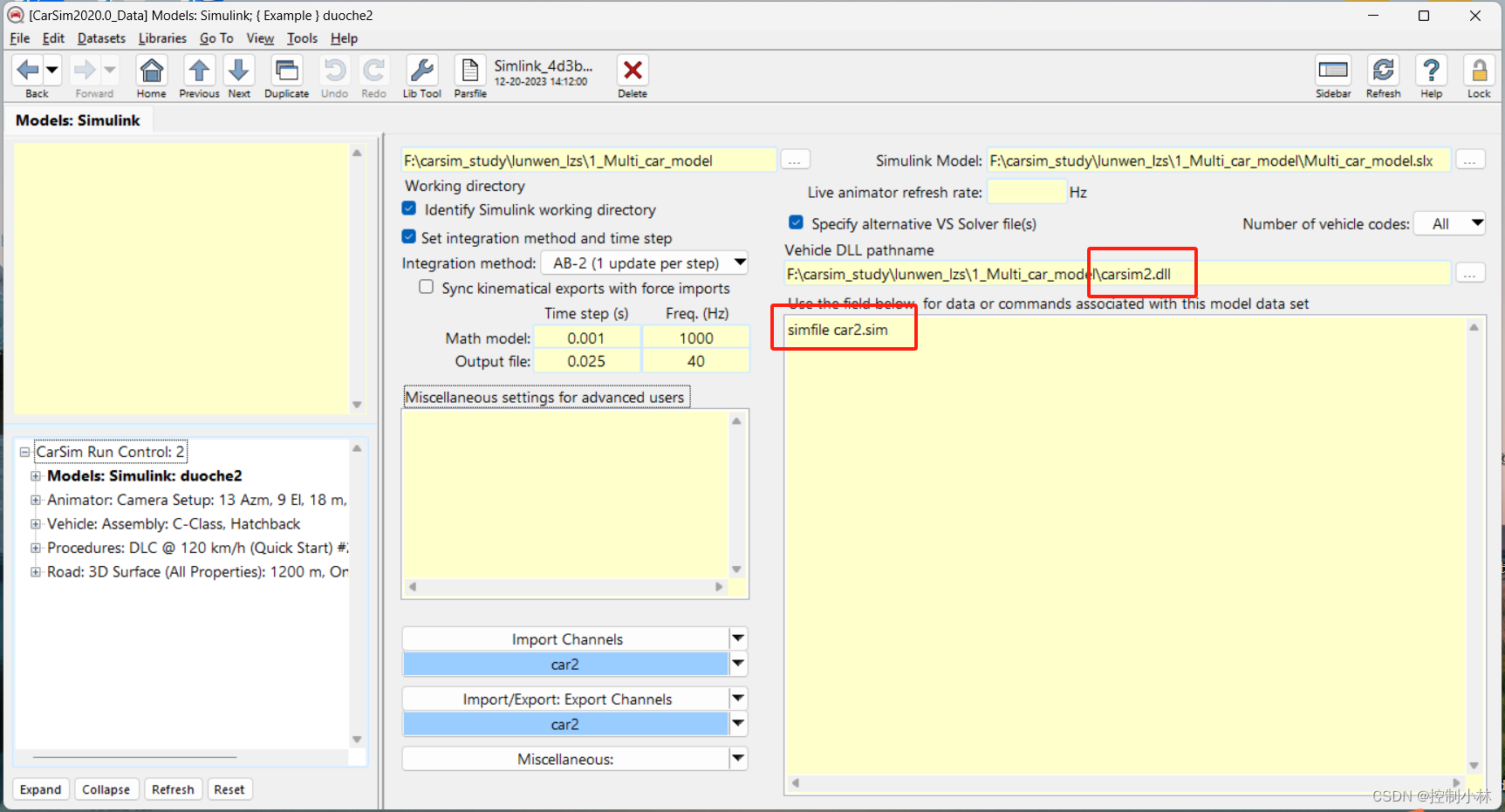Viewport: 1505px width, 812px height.
Task: Click the Miscellaneous settings horizontal scrollbar
Action: 565,587
